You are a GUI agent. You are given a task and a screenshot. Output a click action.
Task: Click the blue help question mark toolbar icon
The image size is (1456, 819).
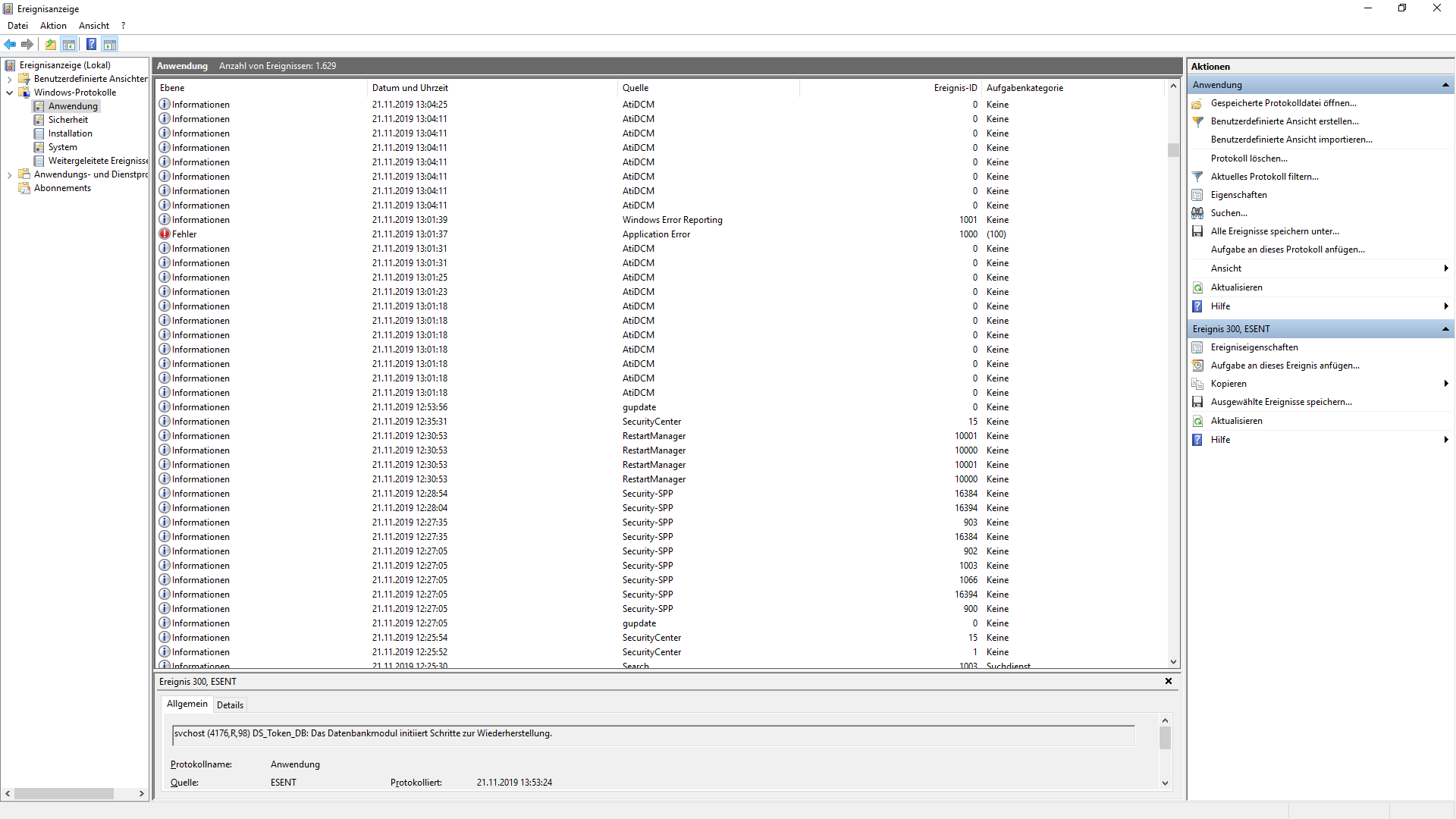coord(91,44)
